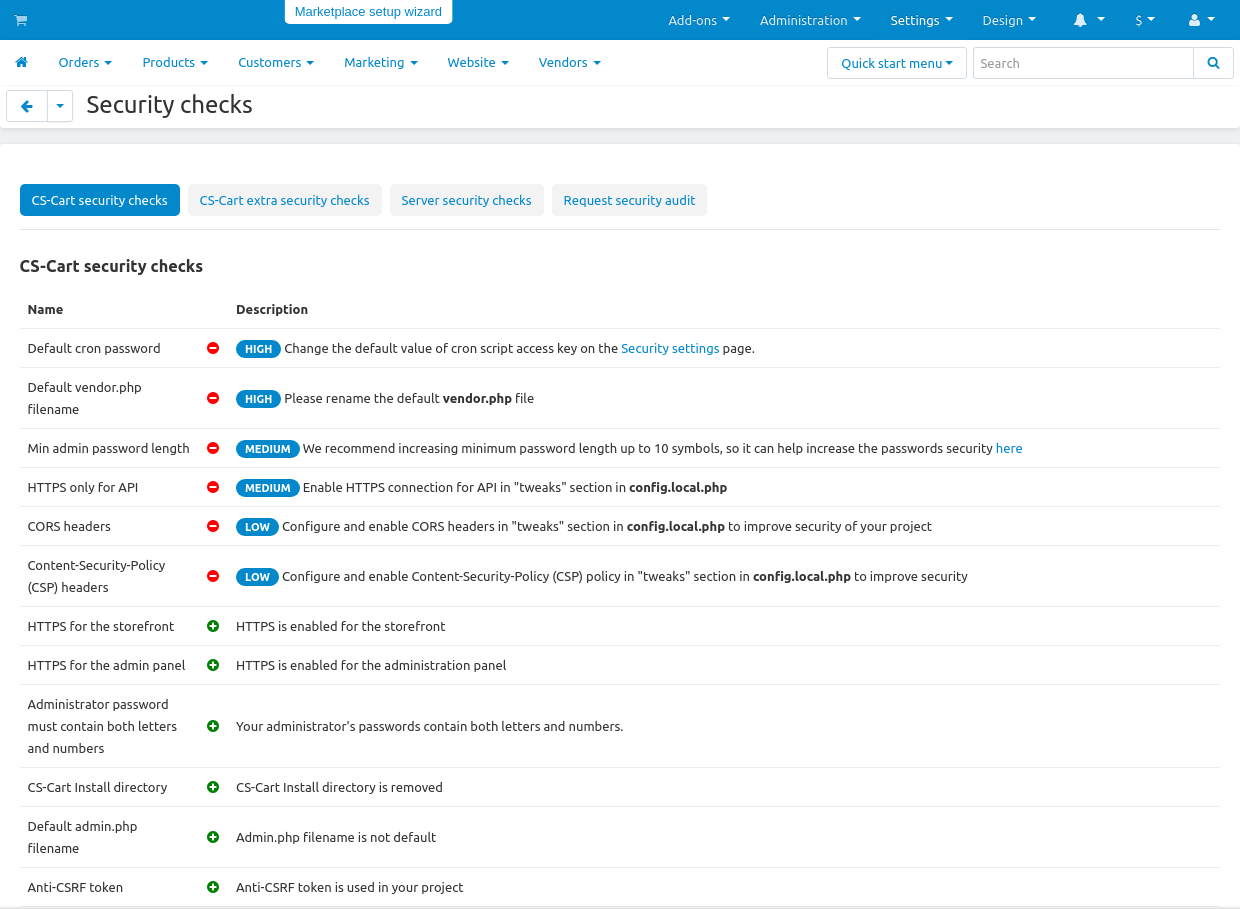Click green icon for administrator password letters and numbers

[x=213, y=726]
